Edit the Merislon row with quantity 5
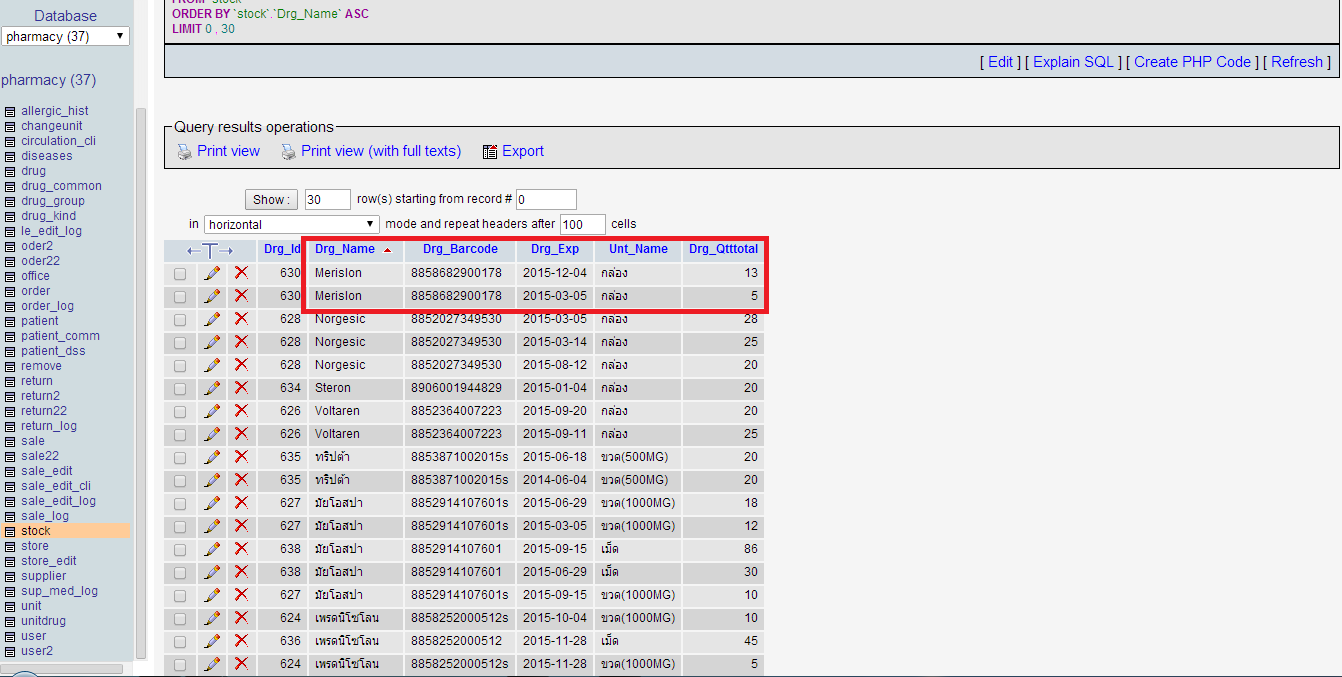This screenshot has width=1342, height=677. [212, 296]
